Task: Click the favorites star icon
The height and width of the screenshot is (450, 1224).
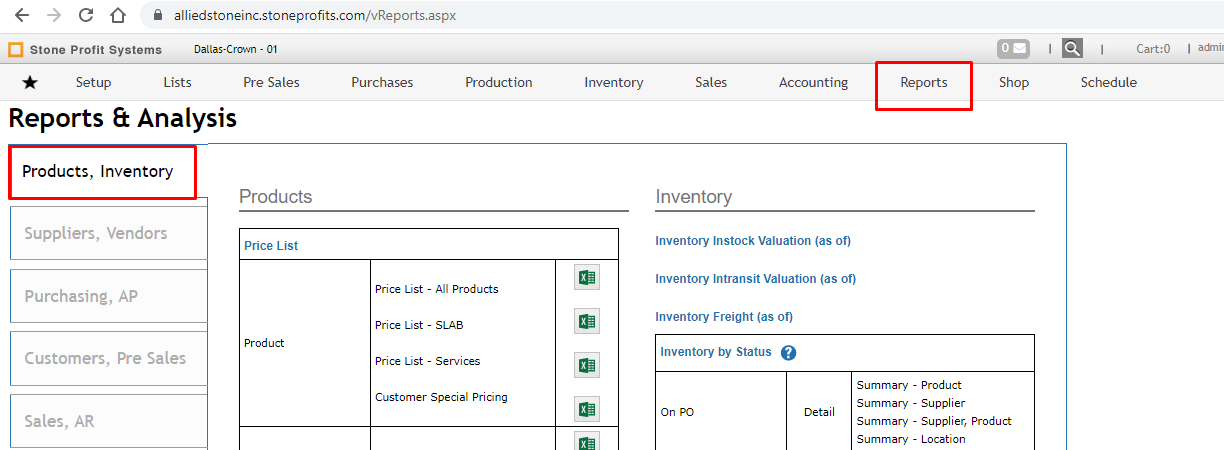Action: click(x=30, y=83)
